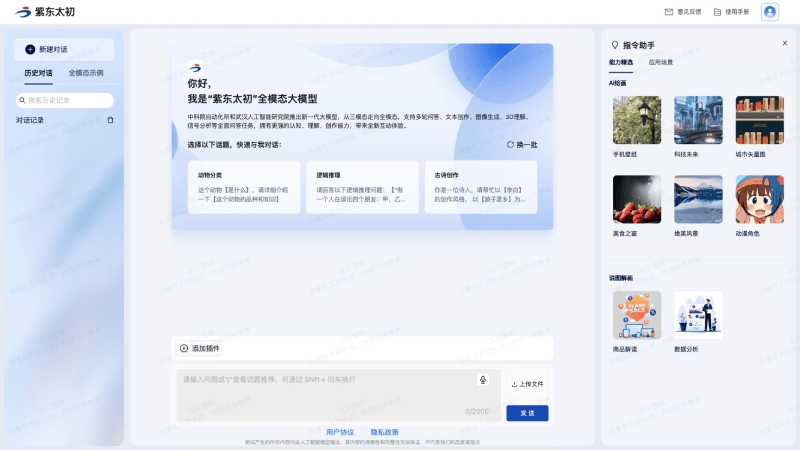The width and height of the screenshot is (800, 450).
Task: Open the 用户协议 link
Action: tap(340, 432)
